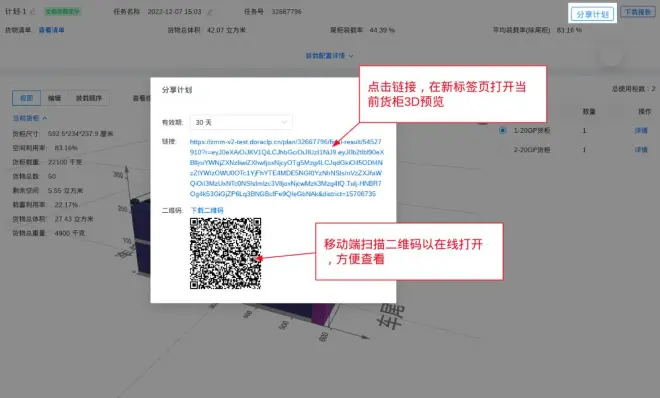Click the 83.16 % average loading rate
This screenshot has width=660, height=398.
pyautogui.click(x=569, y=30)
